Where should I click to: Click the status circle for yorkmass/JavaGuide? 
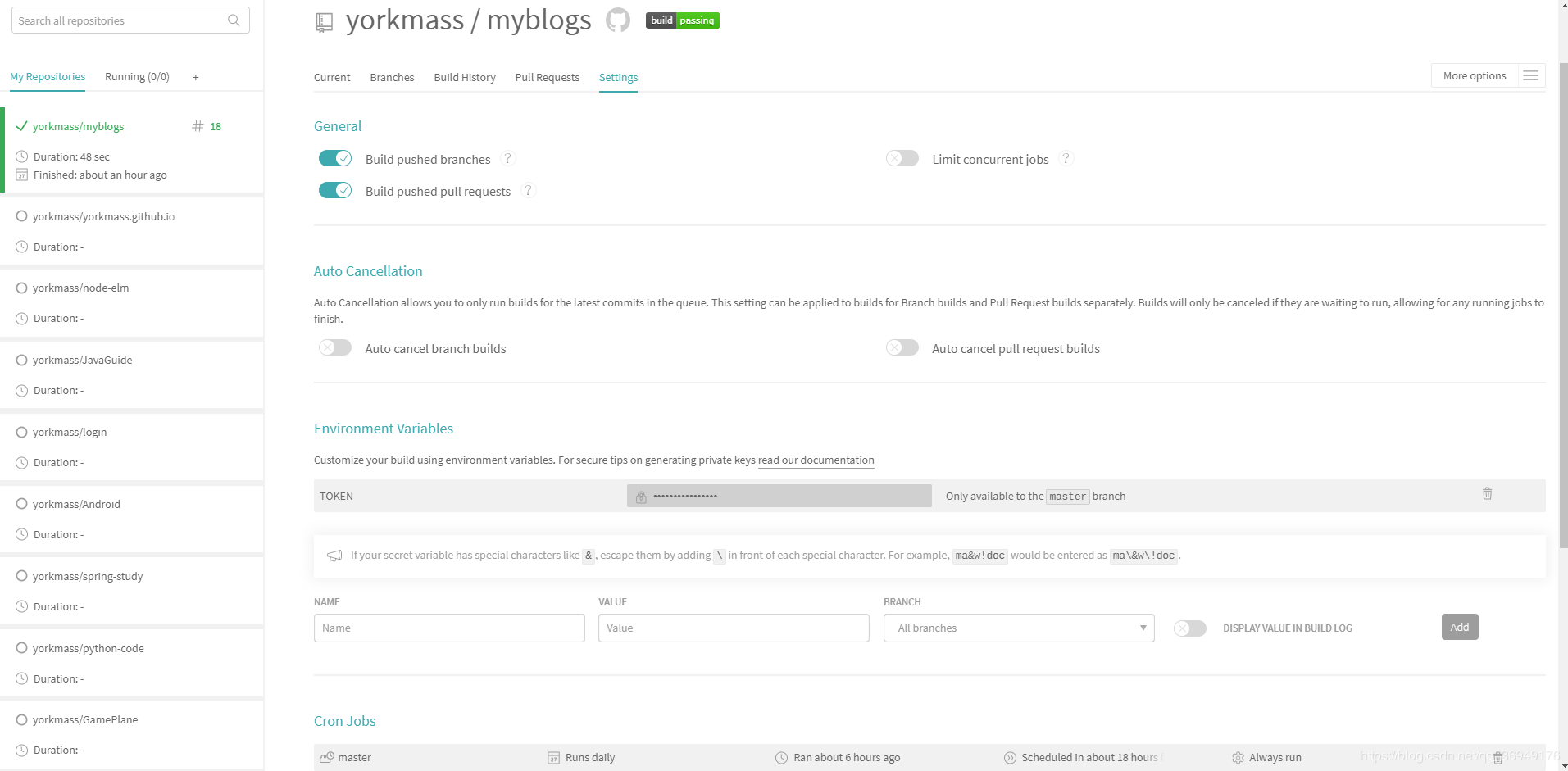(x=22, y=360)
